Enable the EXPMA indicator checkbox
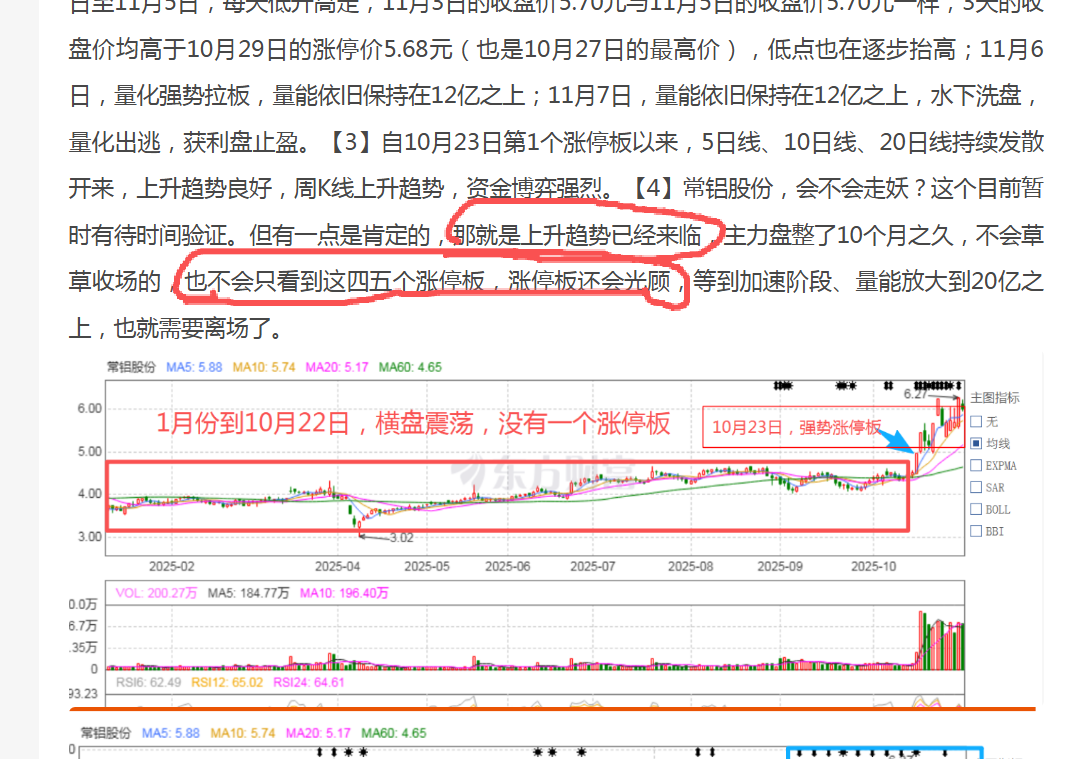Image resolution: width=1065 pixels, height=759 pixels. 976,465
